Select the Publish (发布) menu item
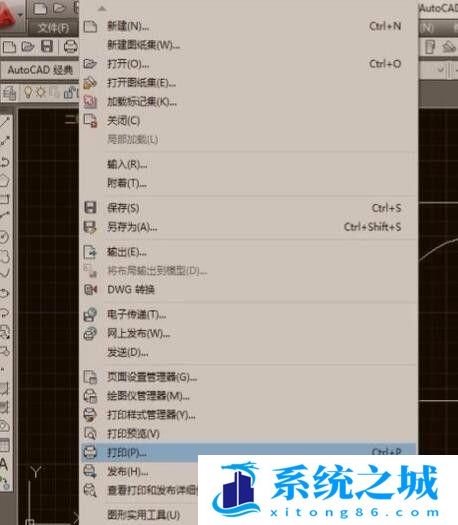The width and height of the screenshot is (458, 525). tap(139, 472)
